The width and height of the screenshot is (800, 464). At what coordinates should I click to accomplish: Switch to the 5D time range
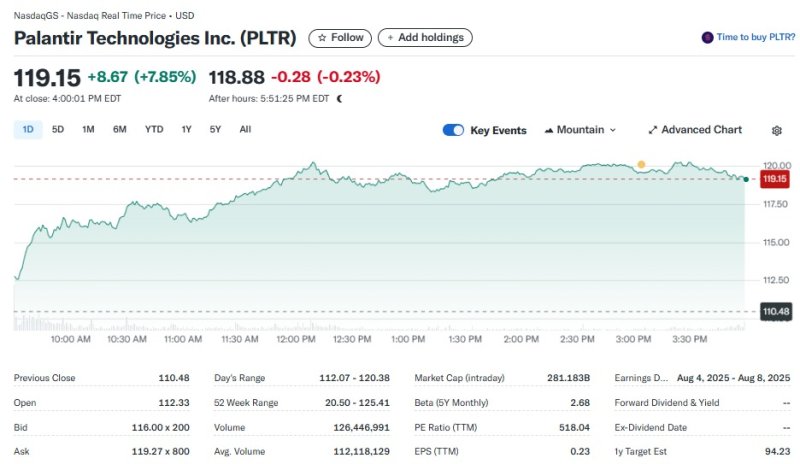pos(58,129)
